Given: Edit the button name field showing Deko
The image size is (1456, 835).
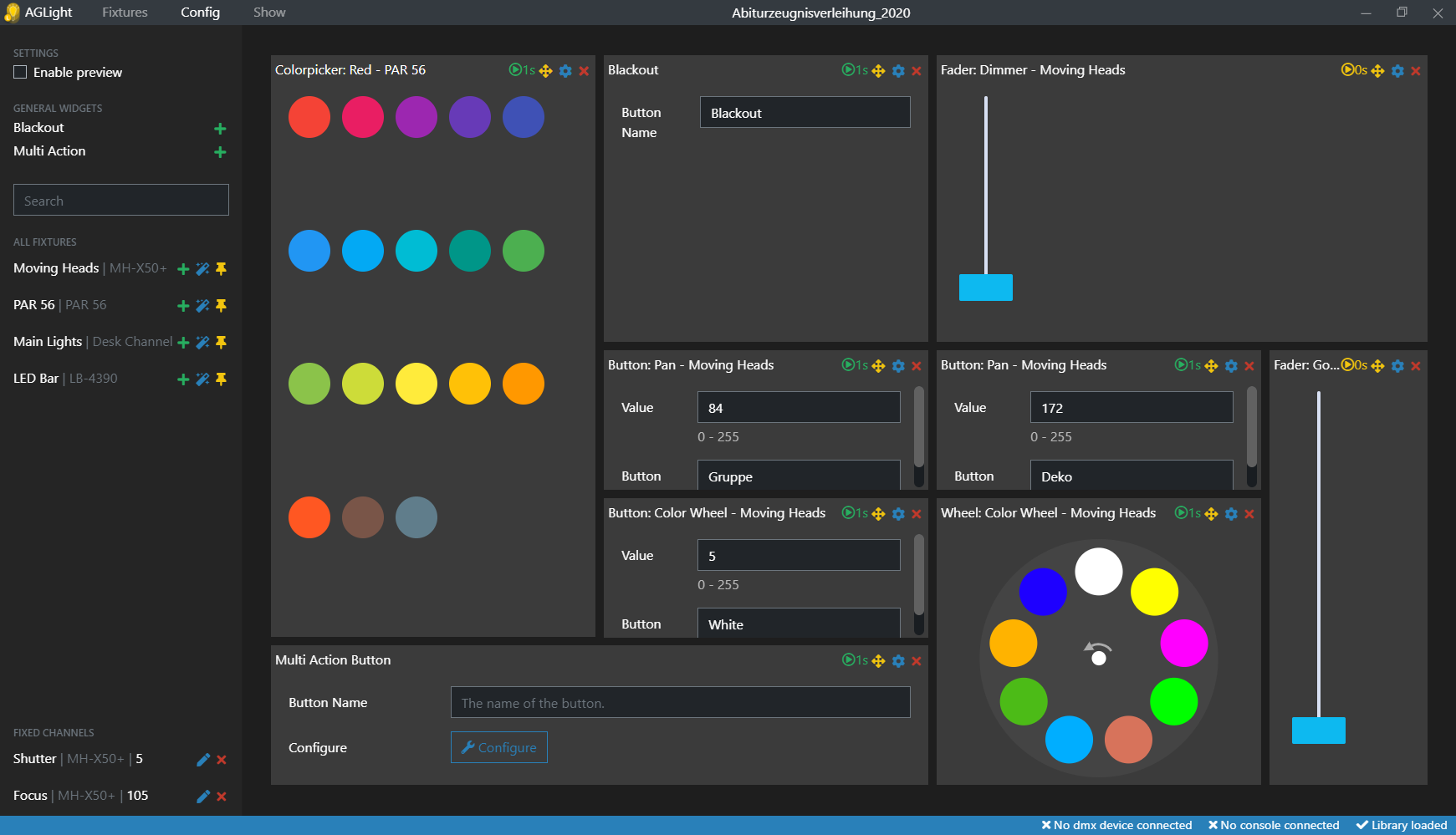Looking at the screenshot, I should point(1132,475).
